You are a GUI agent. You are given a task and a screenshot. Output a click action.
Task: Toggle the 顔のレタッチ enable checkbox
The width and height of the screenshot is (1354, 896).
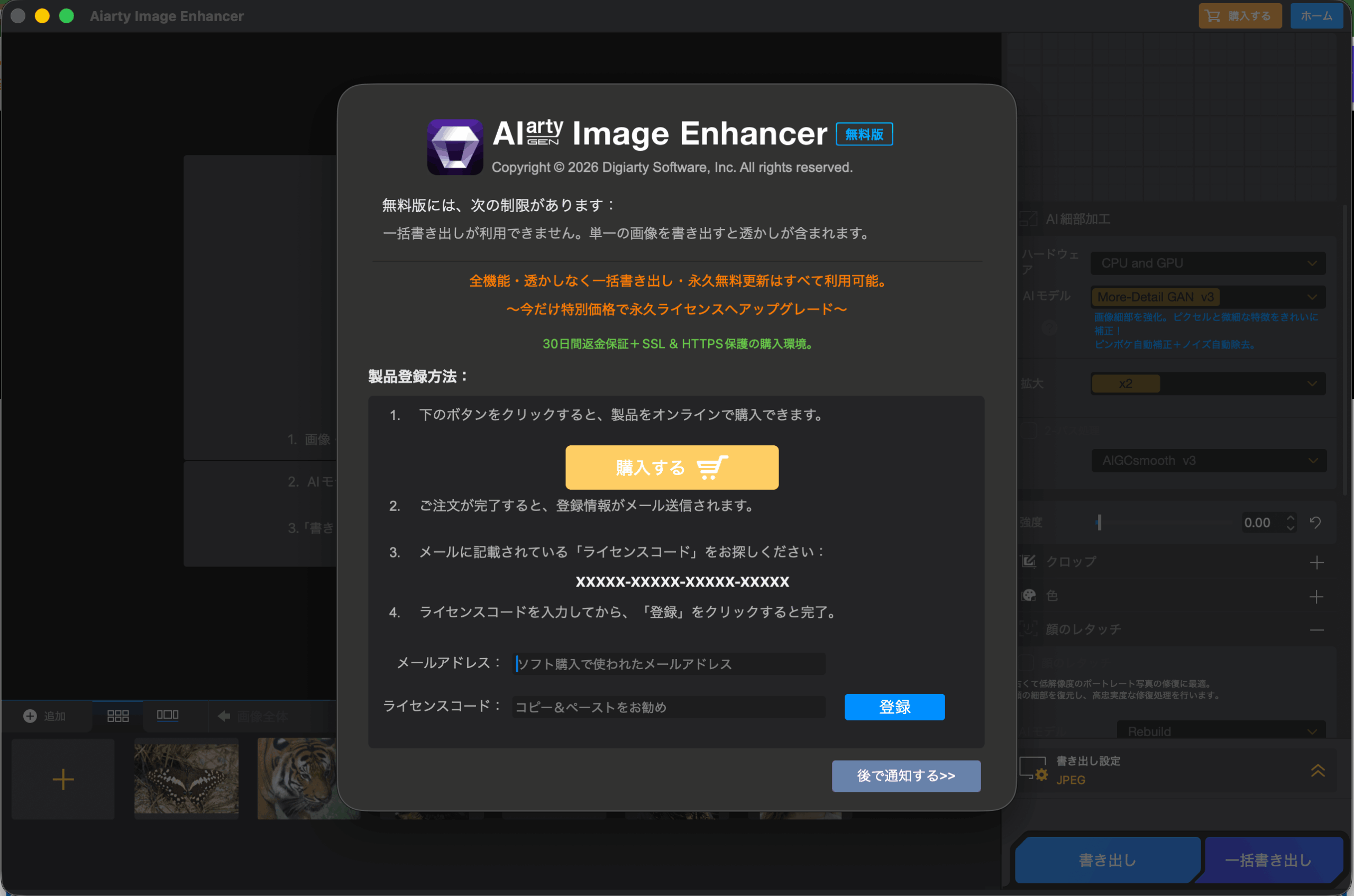tap(1026, 663)
